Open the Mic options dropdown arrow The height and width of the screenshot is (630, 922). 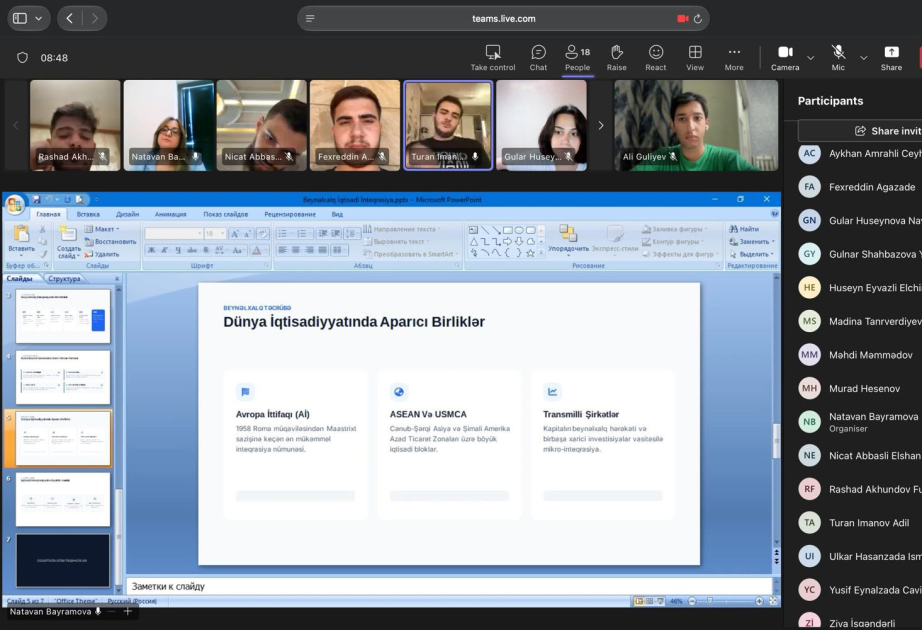[x=863, y=58]
